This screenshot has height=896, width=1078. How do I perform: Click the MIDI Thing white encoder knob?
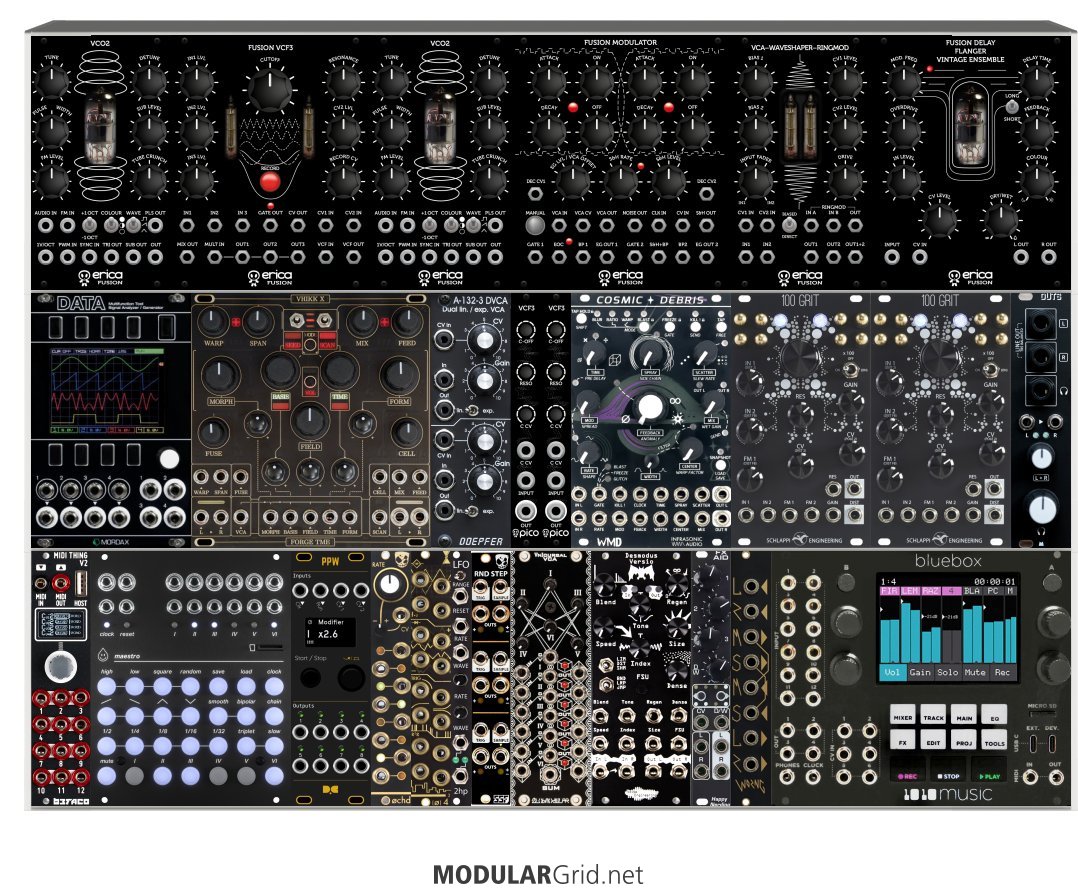coord(60,666)
